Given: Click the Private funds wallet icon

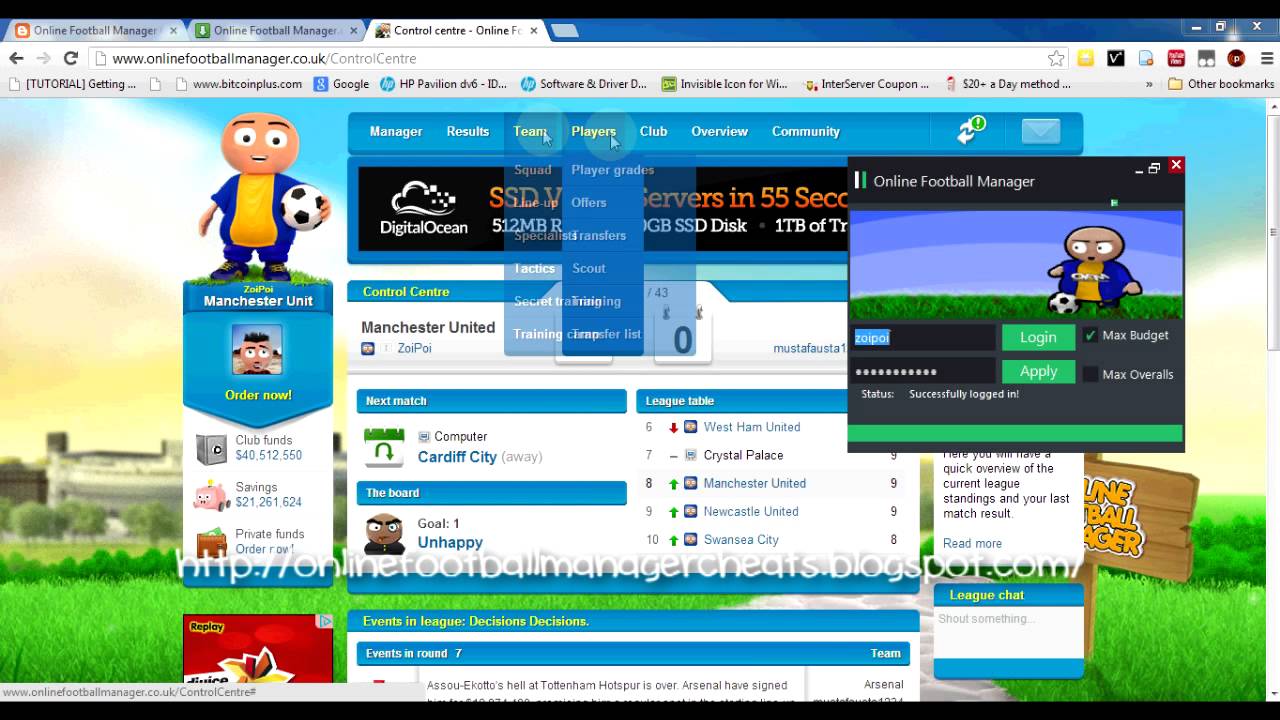Looking at the screenshot, I should [x=211, y=542].
